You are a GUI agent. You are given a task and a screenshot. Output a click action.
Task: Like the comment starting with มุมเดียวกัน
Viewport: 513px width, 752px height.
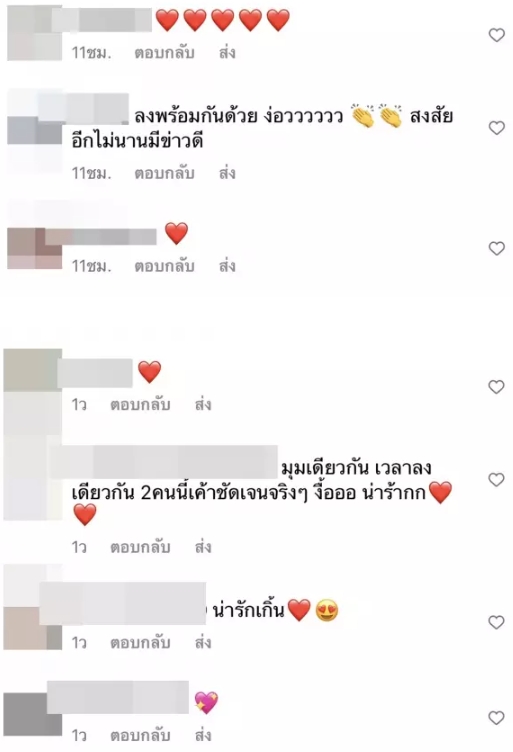click(496, 479)
